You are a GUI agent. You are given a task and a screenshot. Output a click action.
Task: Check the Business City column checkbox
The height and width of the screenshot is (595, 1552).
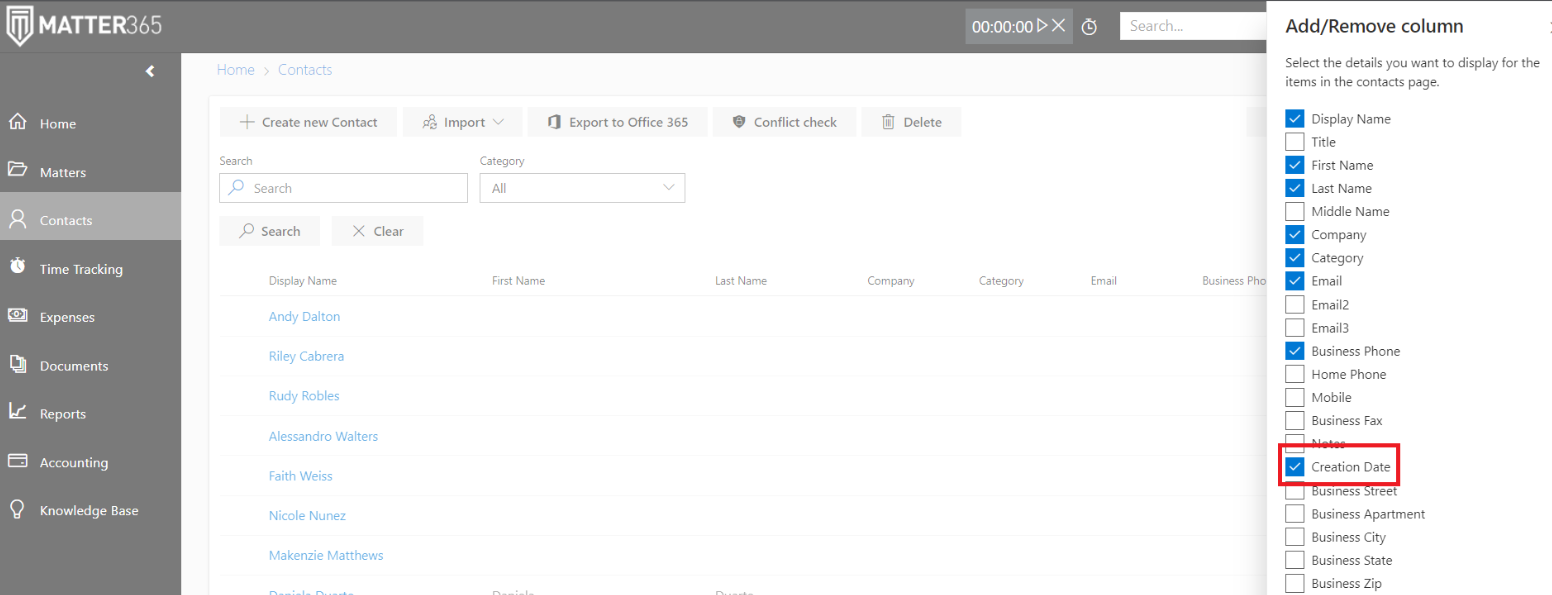tap(1295, 537)
